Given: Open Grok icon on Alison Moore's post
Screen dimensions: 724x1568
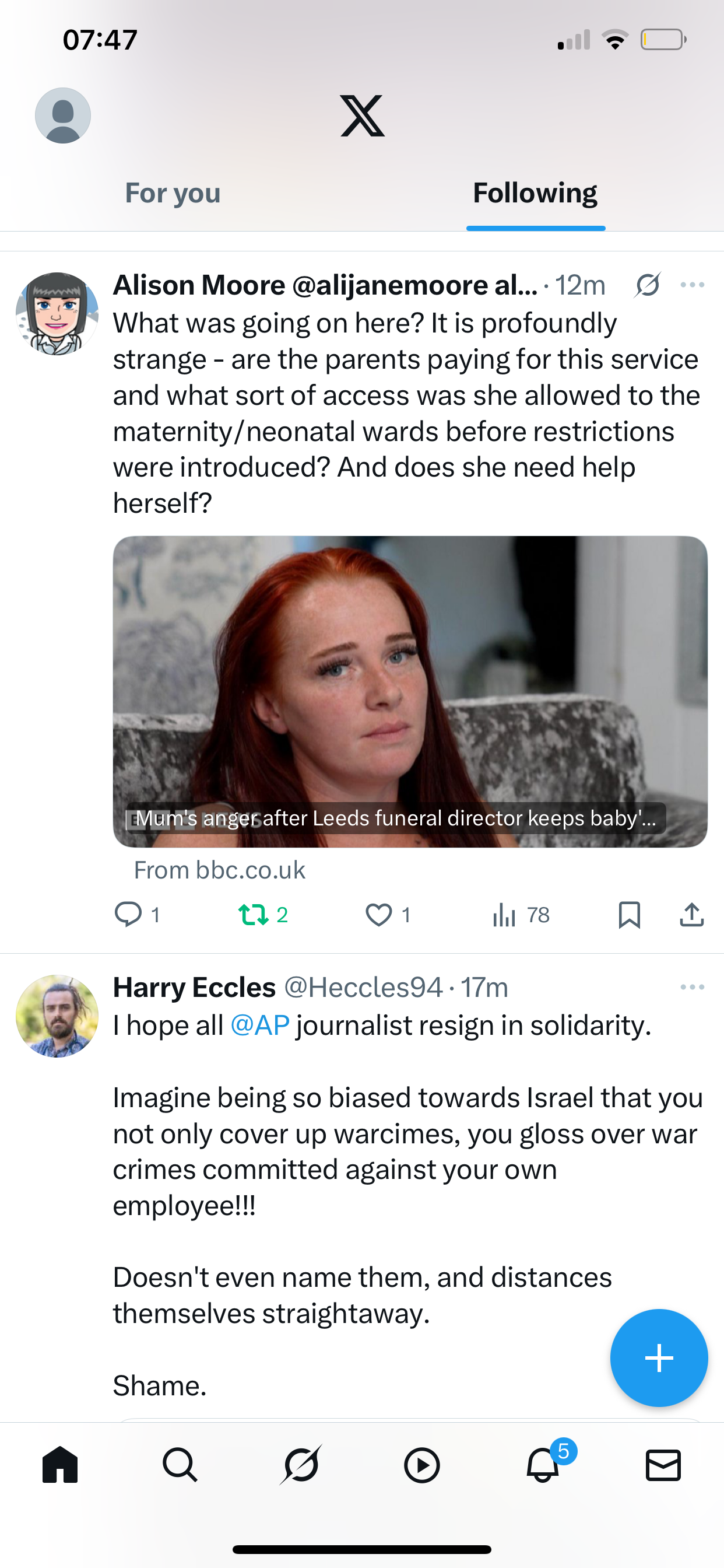Looking at the screenshot, I should 647,285.
